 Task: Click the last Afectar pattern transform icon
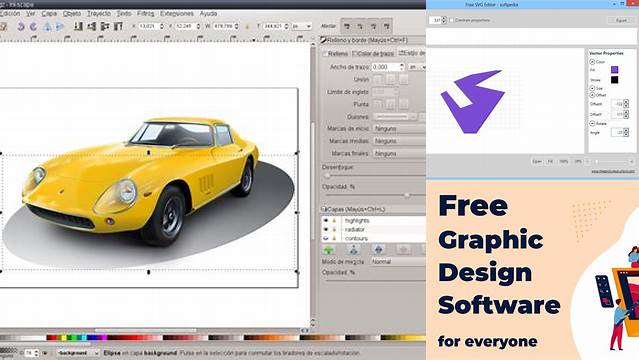(386, 26)
